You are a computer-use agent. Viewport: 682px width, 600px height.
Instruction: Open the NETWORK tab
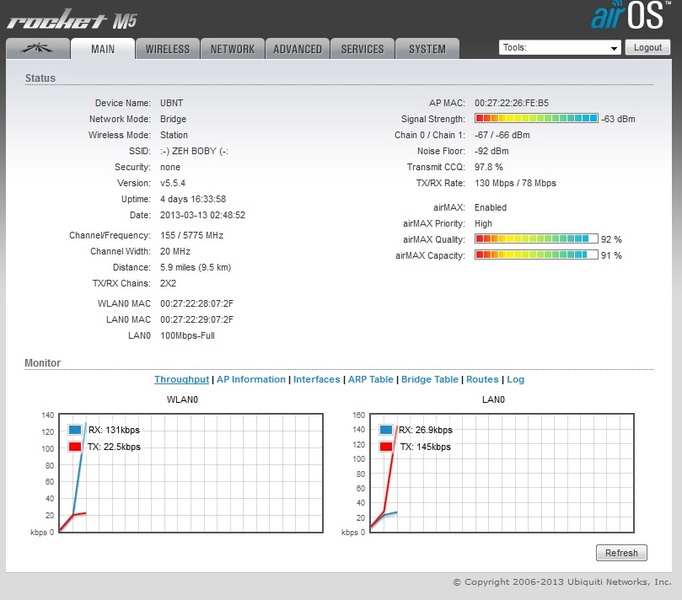pyautogui.click(x=233, y=48)
